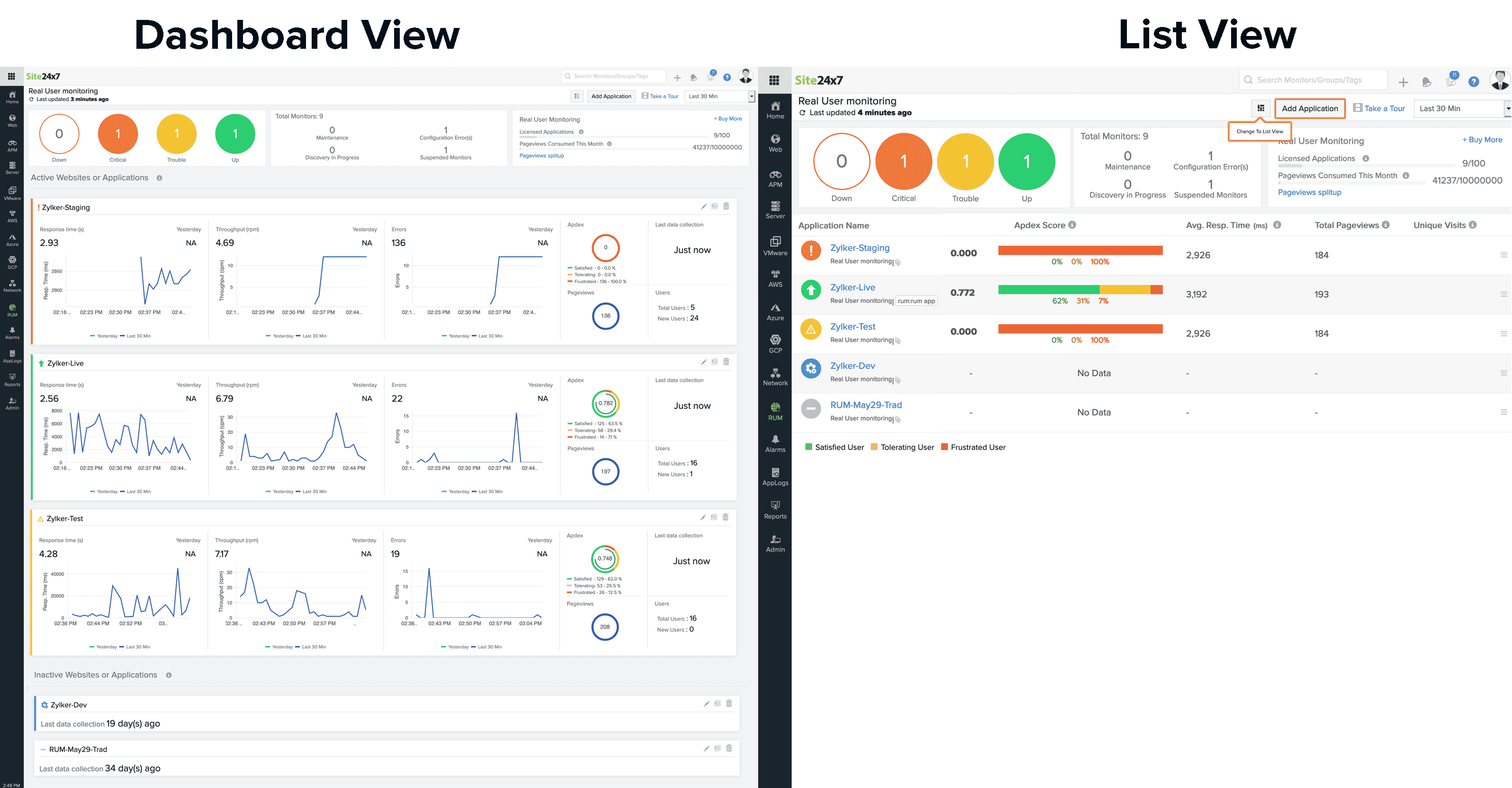
Task: Open Zylker-Dev link in application list
Action: [x=852, y=366]
